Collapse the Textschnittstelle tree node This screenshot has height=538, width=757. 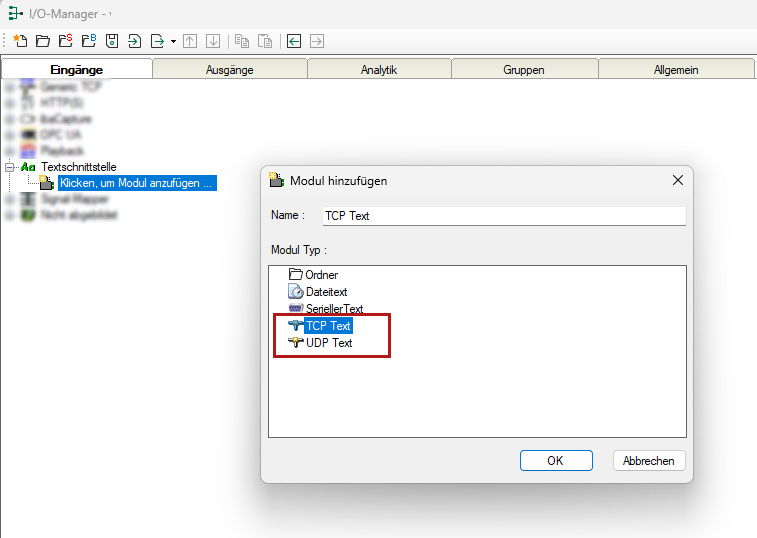(10, 167)
